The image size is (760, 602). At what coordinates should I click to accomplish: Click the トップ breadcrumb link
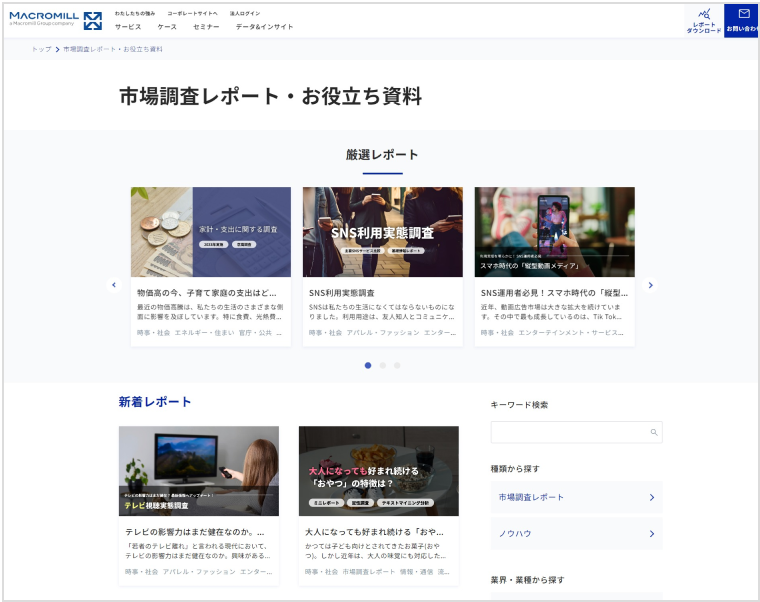pos(41,49)
